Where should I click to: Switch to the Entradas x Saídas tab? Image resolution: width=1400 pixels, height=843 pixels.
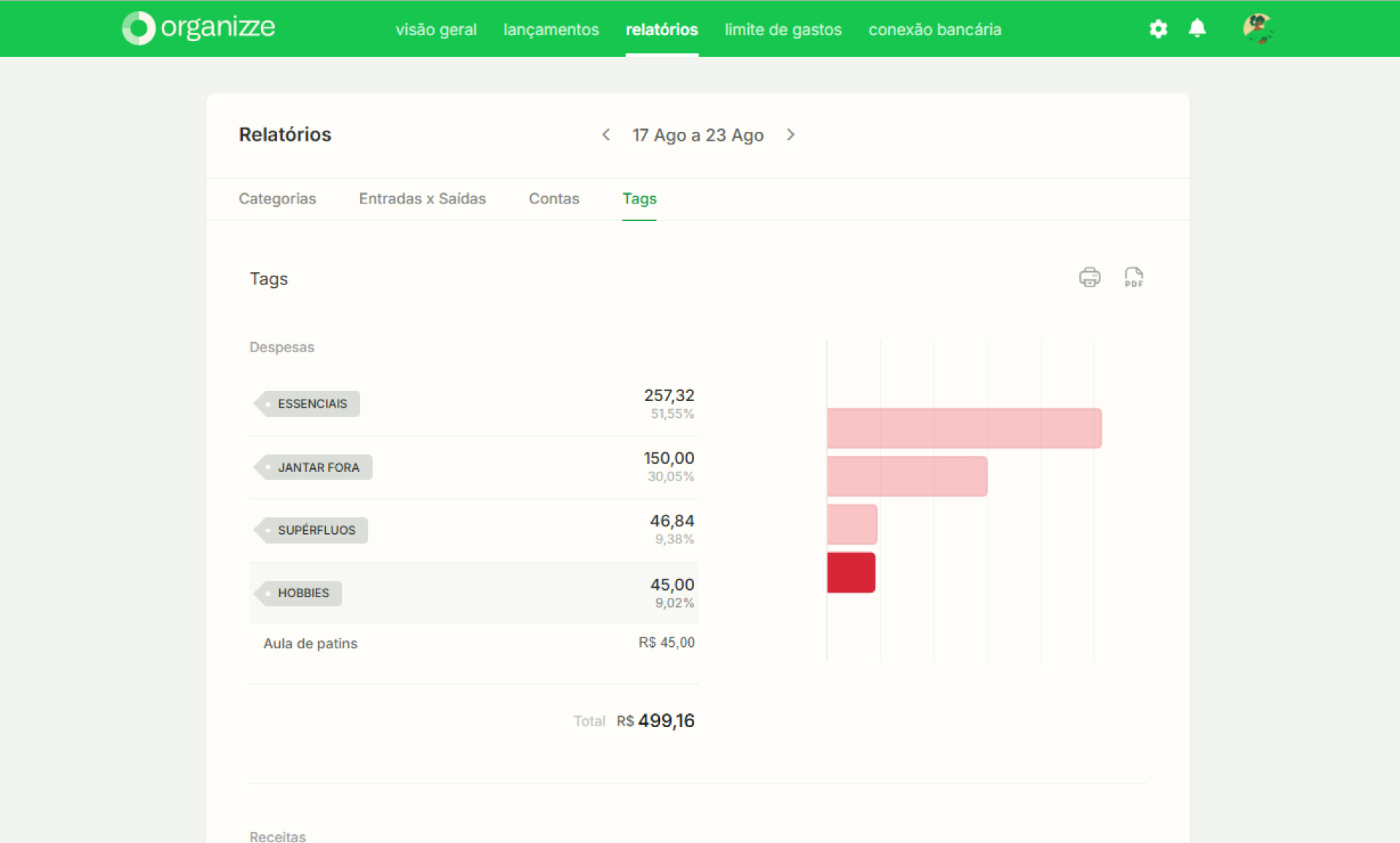pyautogui.click(x=422, y=198)
